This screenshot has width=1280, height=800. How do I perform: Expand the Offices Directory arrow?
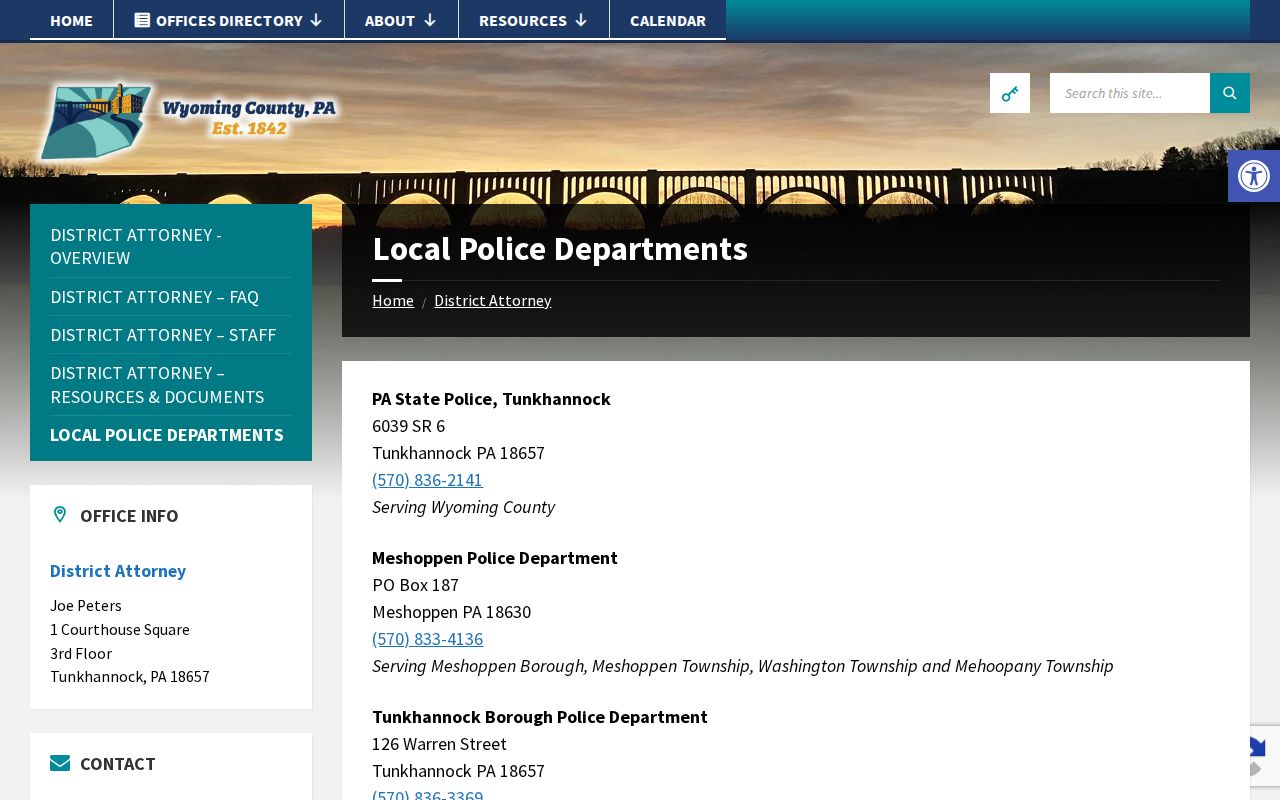[x=316, y=20]
